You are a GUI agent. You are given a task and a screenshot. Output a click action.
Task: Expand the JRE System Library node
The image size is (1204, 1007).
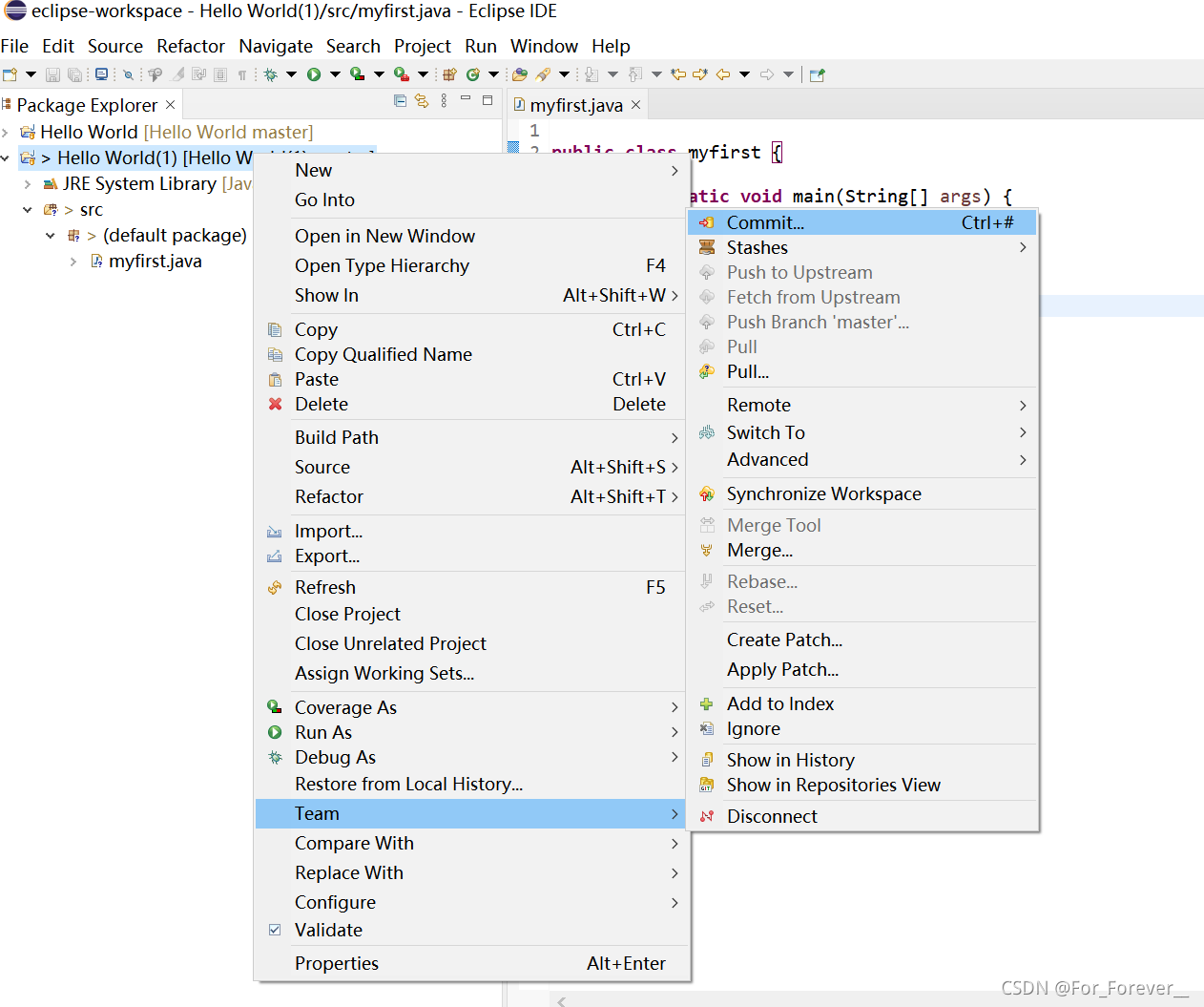(x=28, y=184)
